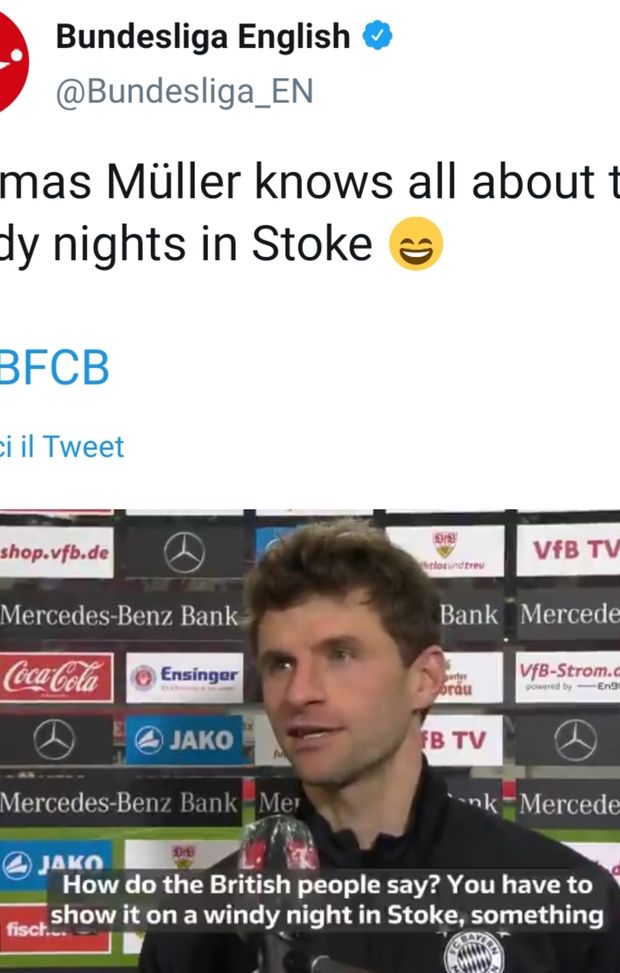Click the Mercedes star logo beside shop.vfb.de
The width and height of the screenshot is (620, 973).
pos(184,552)
